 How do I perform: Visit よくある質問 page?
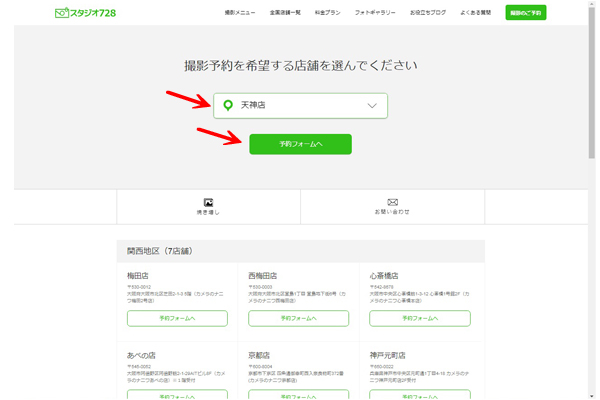476,13
